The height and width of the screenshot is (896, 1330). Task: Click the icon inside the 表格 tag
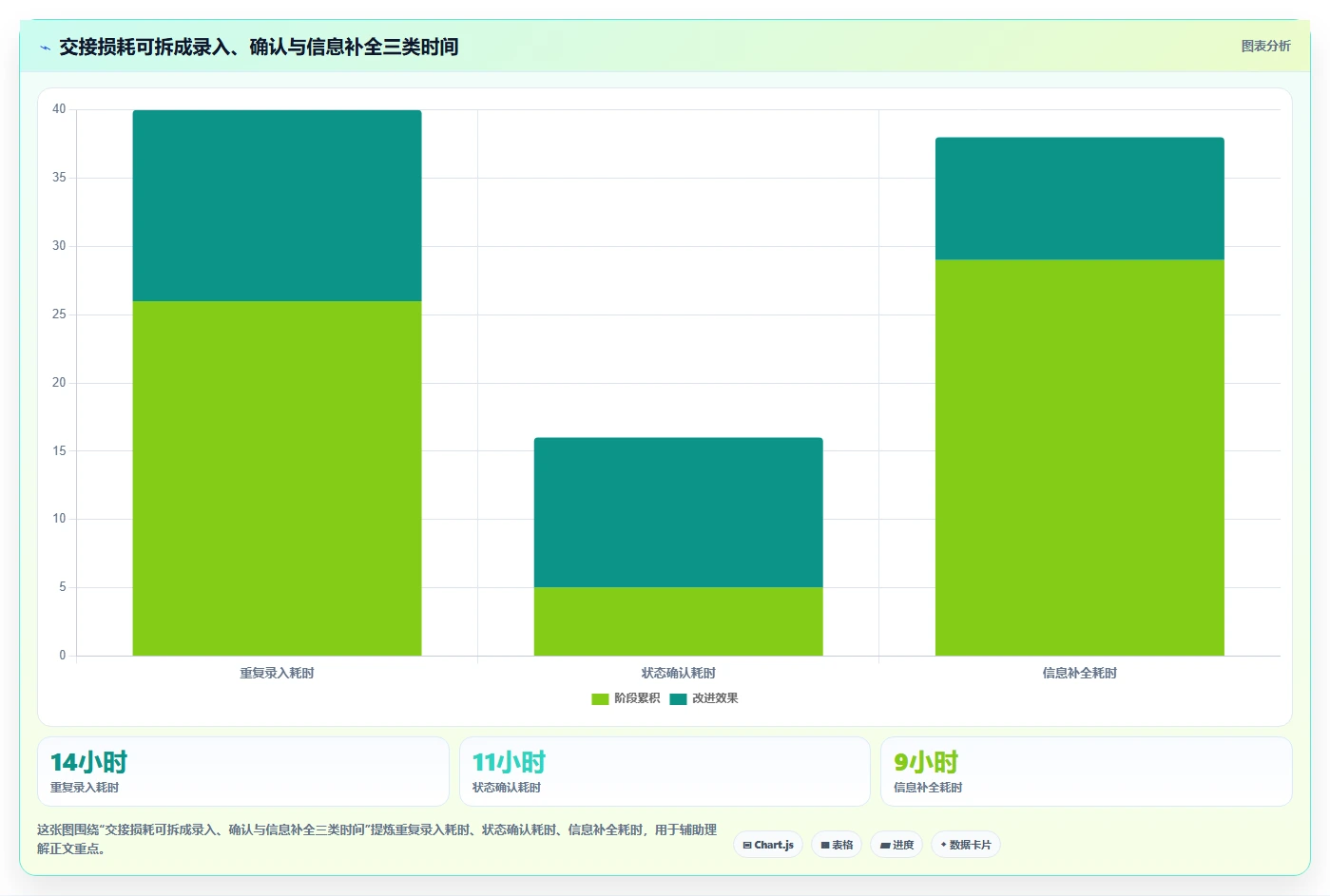(825, 845)
